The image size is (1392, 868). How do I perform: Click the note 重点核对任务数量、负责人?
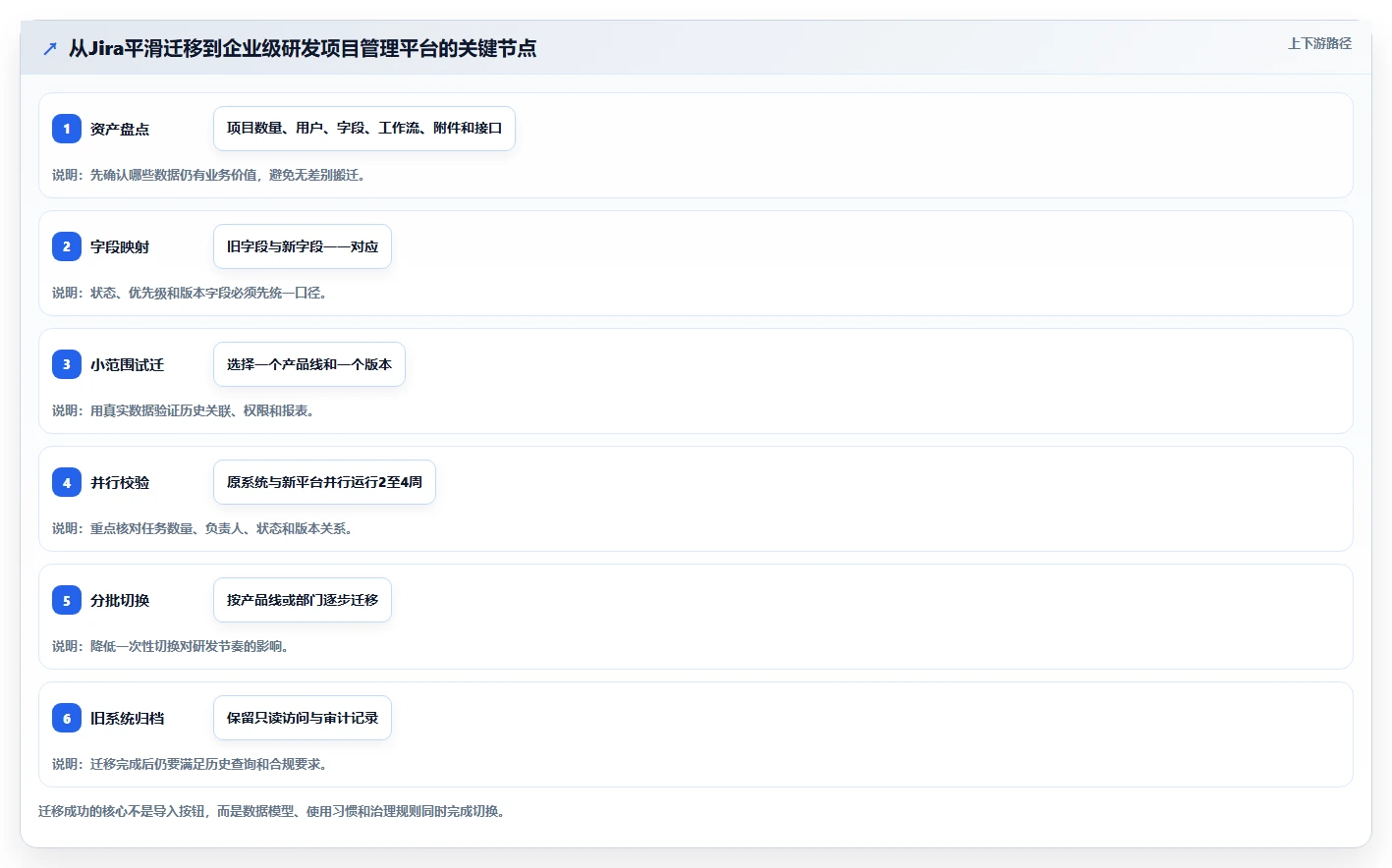pyautogui.click(x=202, y=528)
